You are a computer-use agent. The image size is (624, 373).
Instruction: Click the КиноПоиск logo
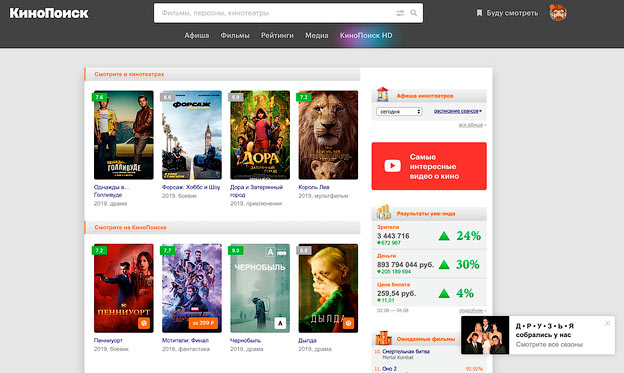[x=49, y=13]
